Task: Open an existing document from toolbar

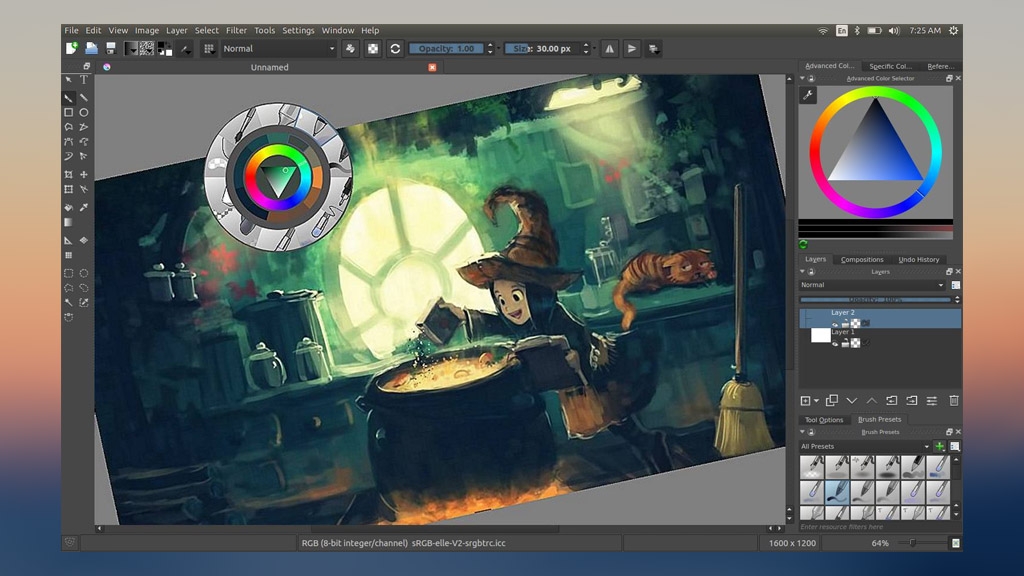Action: coord(91,48)
